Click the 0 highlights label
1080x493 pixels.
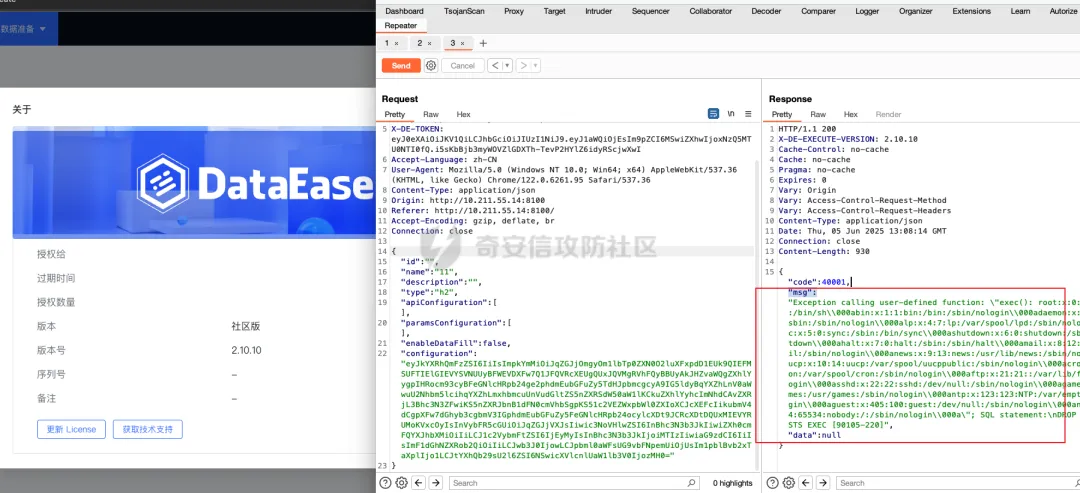[732, 483]
